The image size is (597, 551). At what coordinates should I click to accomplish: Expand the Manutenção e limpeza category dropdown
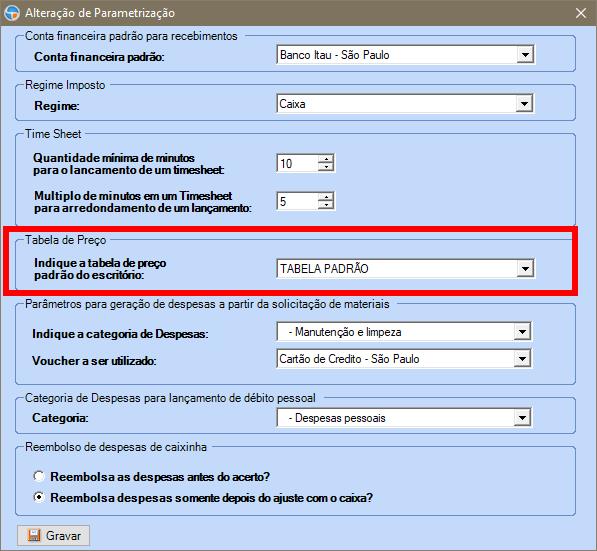(522, 332)
